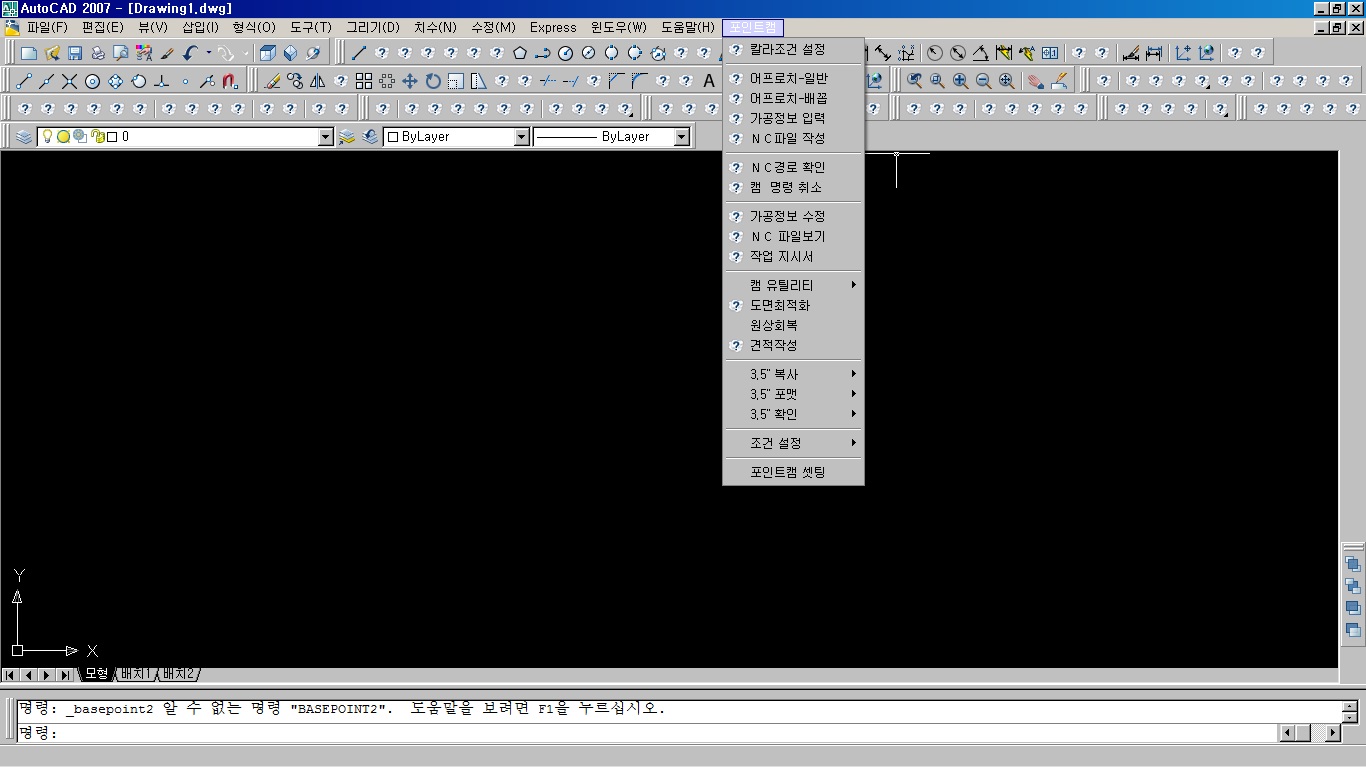Open the 그리기(D) menu
Image resolution: width=1366 pixels, height=768 pixels.
click(x=373, y=27)
